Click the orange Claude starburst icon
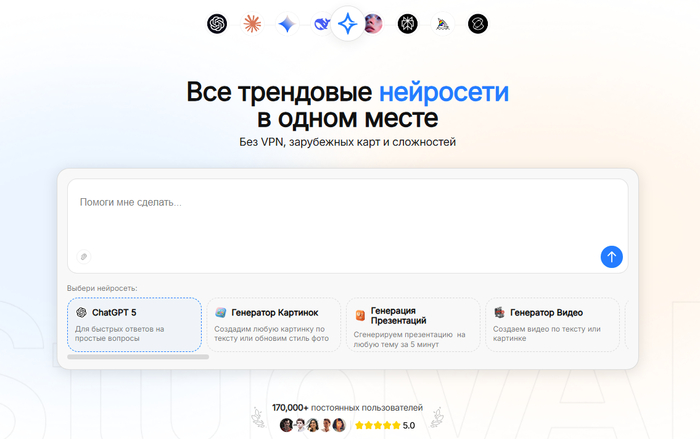The height and width of the screenshot is (439, 700). click(252, 24)
